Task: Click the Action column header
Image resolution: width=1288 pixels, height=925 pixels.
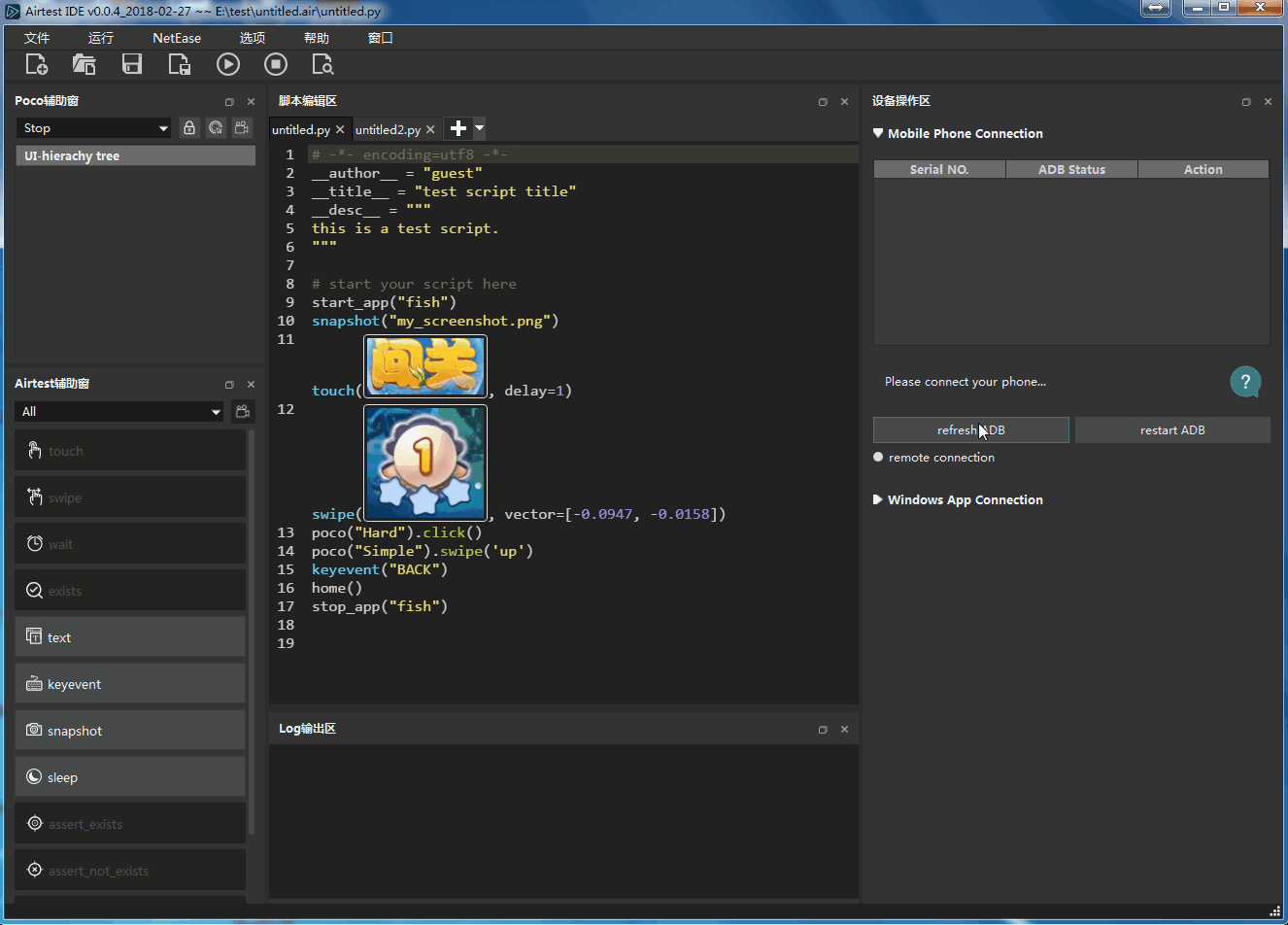Action: click(x=1203, y=169)
